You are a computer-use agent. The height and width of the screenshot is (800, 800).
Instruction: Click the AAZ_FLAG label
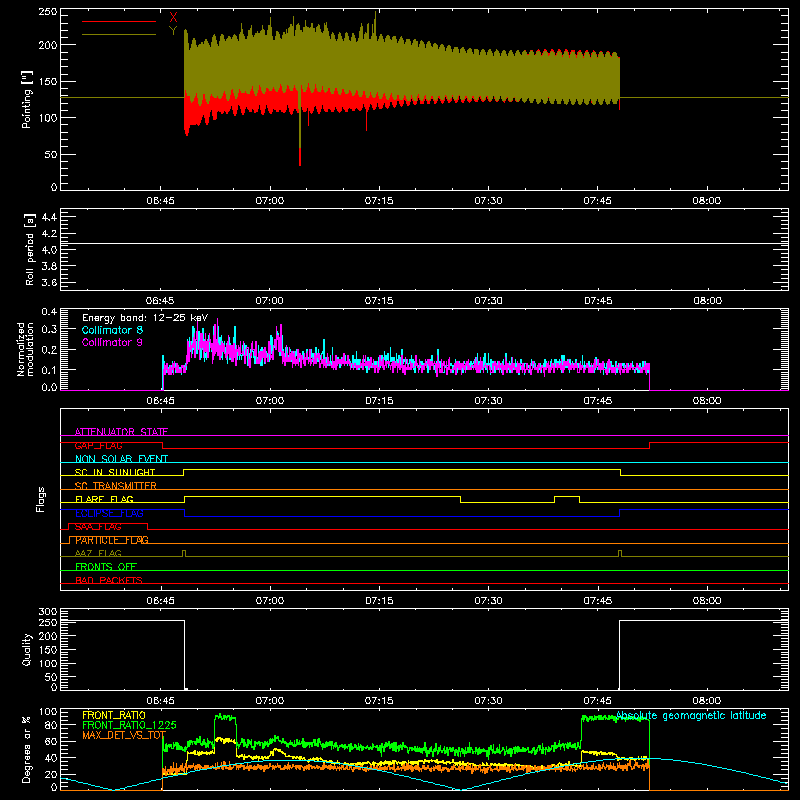98,553
